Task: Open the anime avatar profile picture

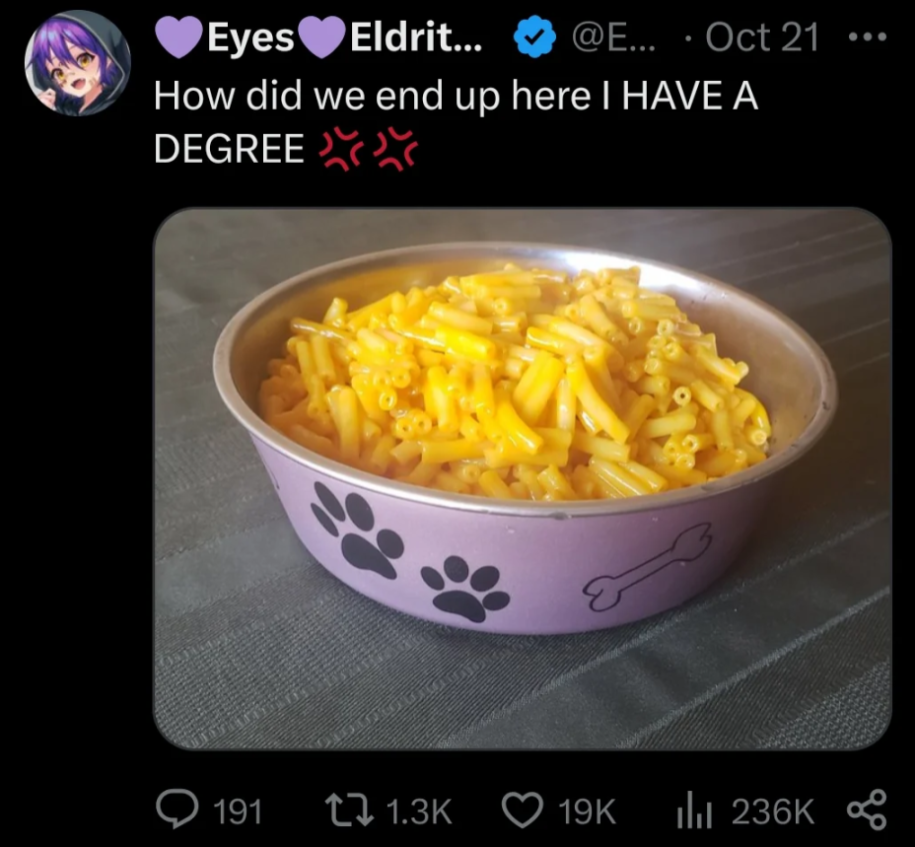Action: (78, 62)
